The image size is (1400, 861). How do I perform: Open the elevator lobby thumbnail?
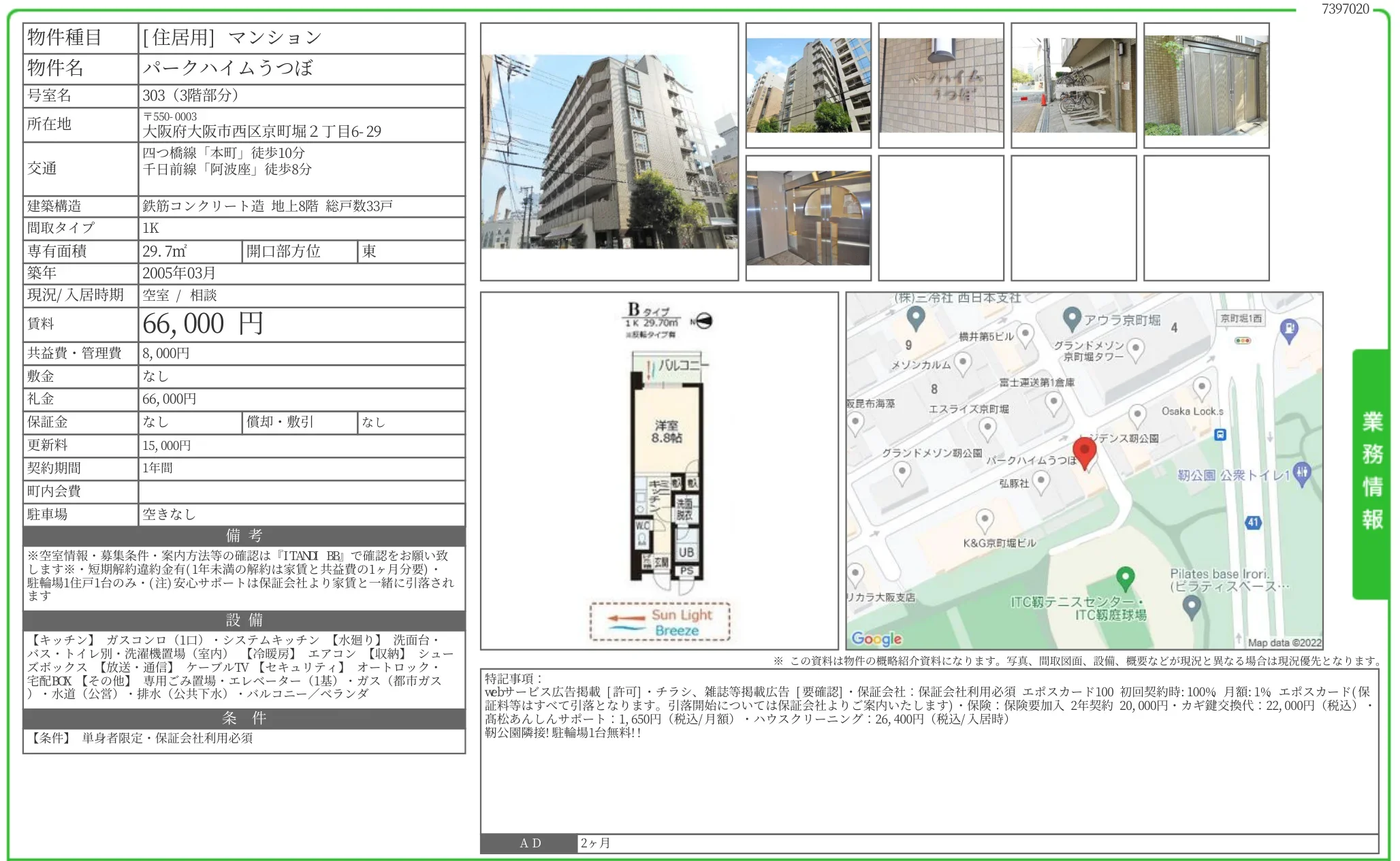pos(808,218)
